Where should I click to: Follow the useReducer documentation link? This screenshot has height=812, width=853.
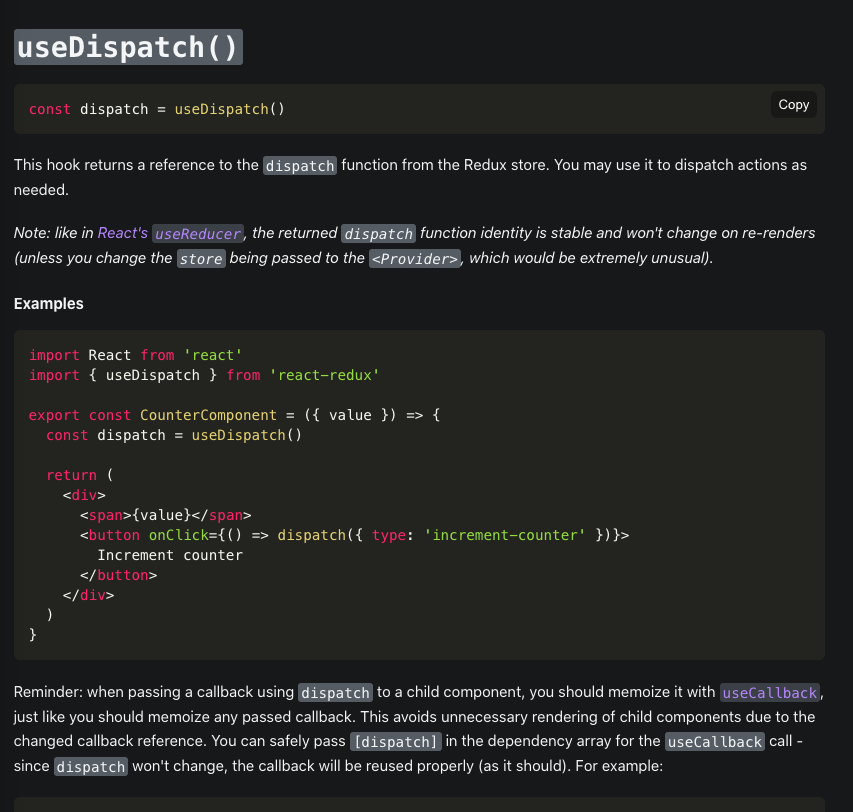[195, 233]
